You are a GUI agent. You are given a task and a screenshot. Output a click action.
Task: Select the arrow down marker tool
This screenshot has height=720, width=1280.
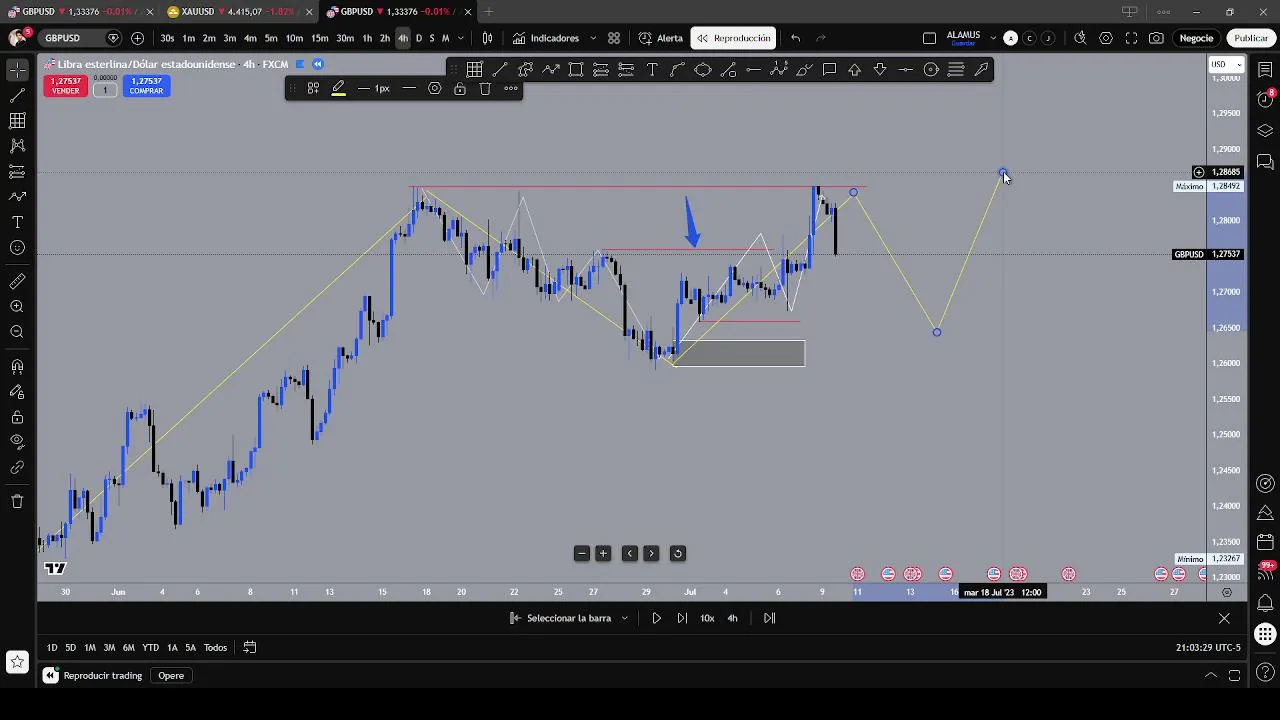(880, 69)
